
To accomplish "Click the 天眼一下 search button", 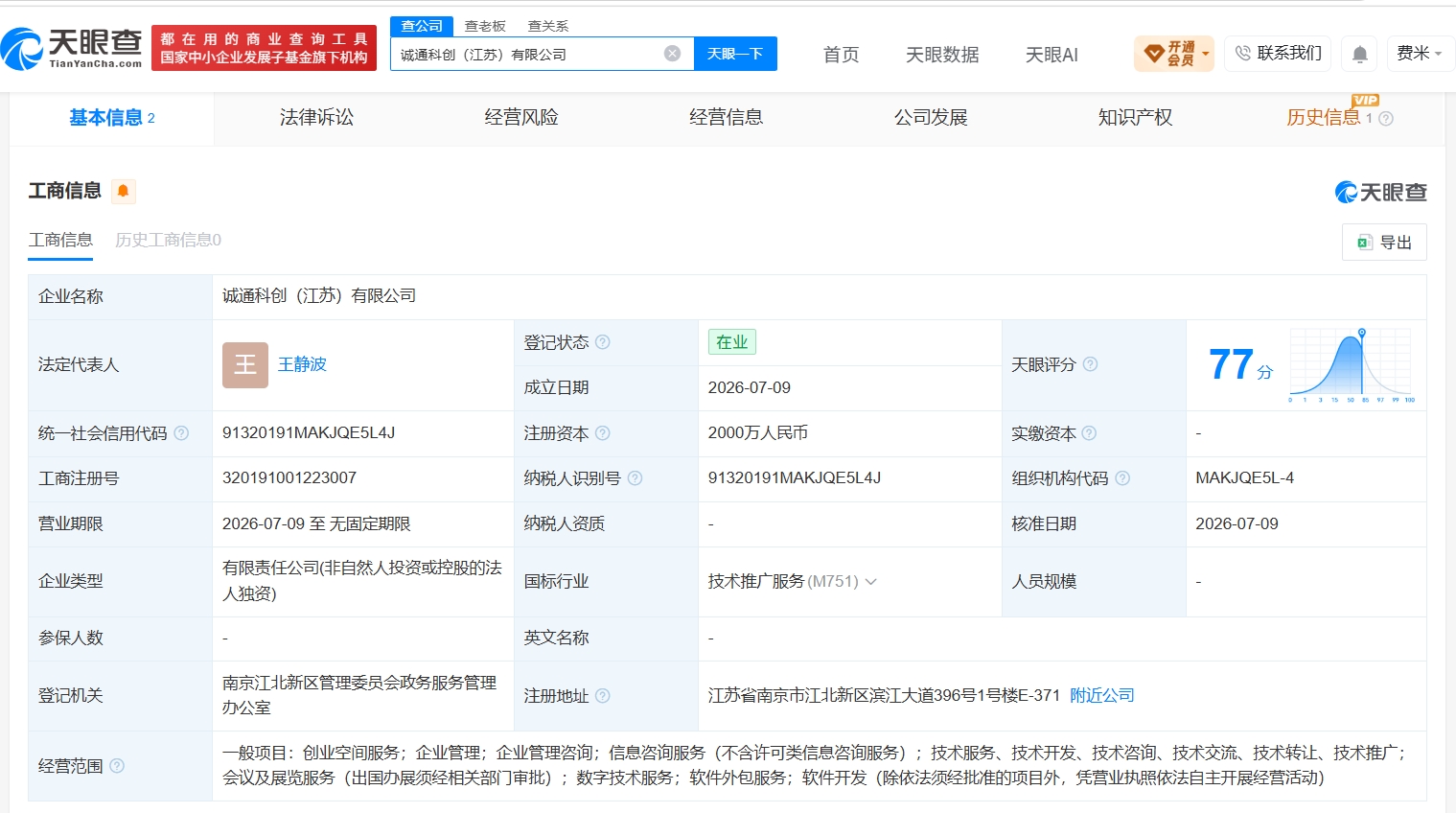I will point(735,54).
